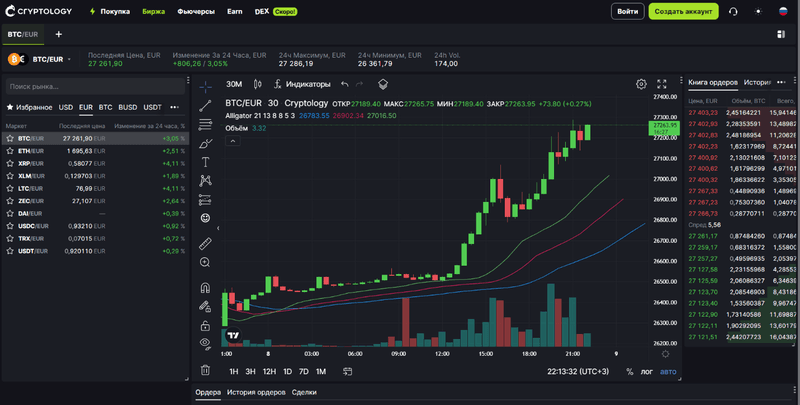Image resolution: width=800 pixels, height=405 pixels.
Task: Toggle hide all drawings eye icon
Action: [205, 343]
